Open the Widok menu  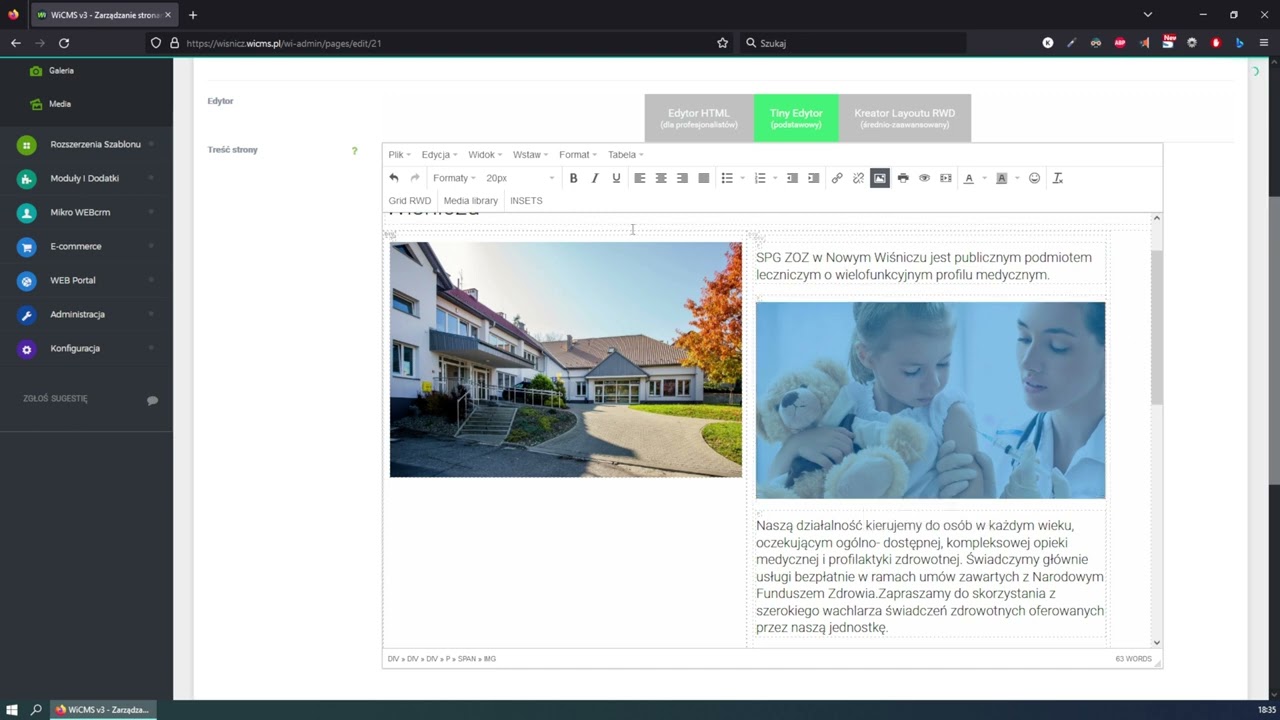485,155
